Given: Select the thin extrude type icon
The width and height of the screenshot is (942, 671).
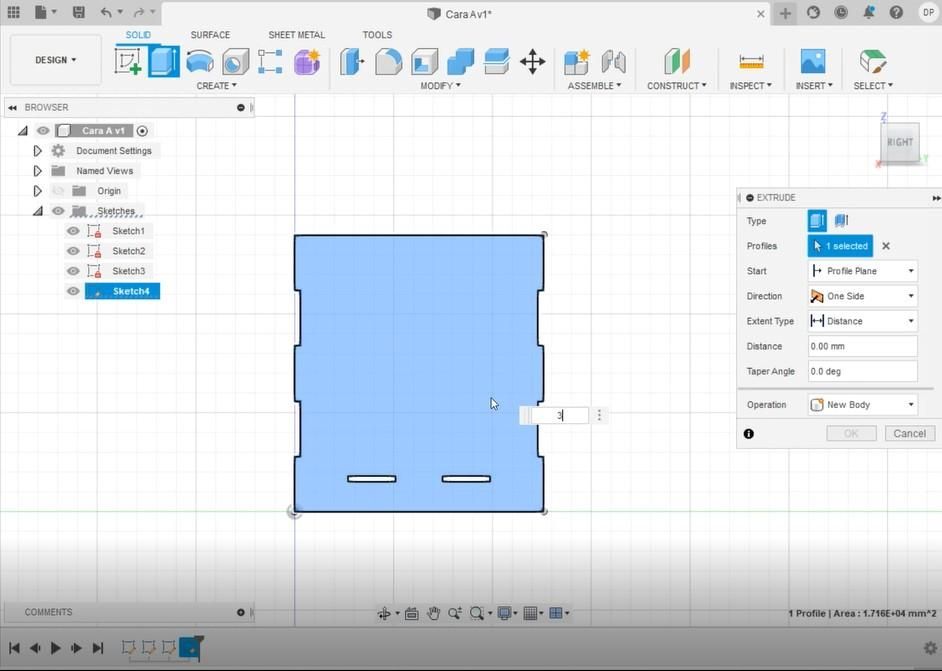Looking at the screenshot, I should (x=841, y=220).
